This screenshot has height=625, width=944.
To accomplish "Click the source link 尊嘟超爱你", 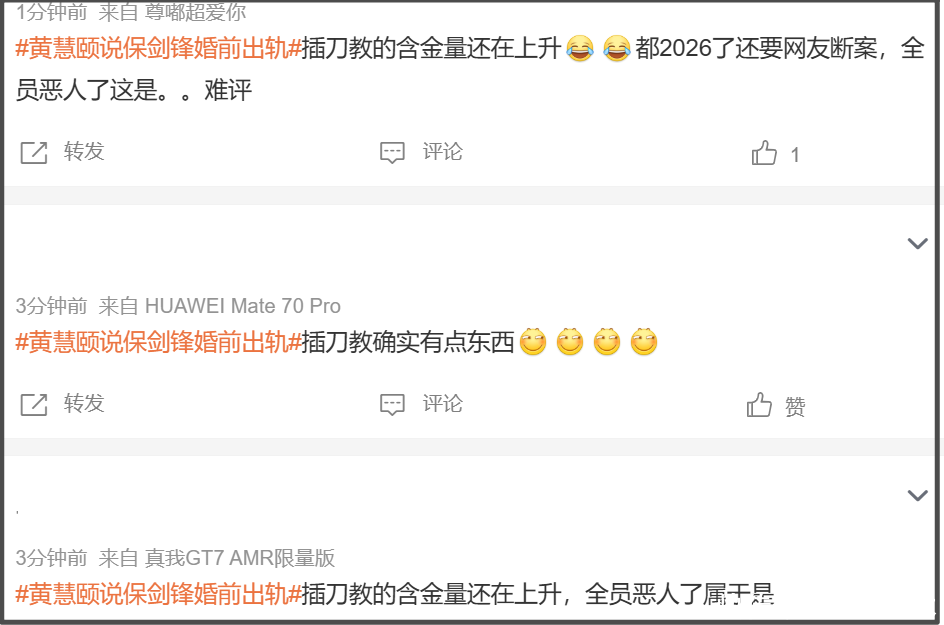I will (x=195, y=12).
